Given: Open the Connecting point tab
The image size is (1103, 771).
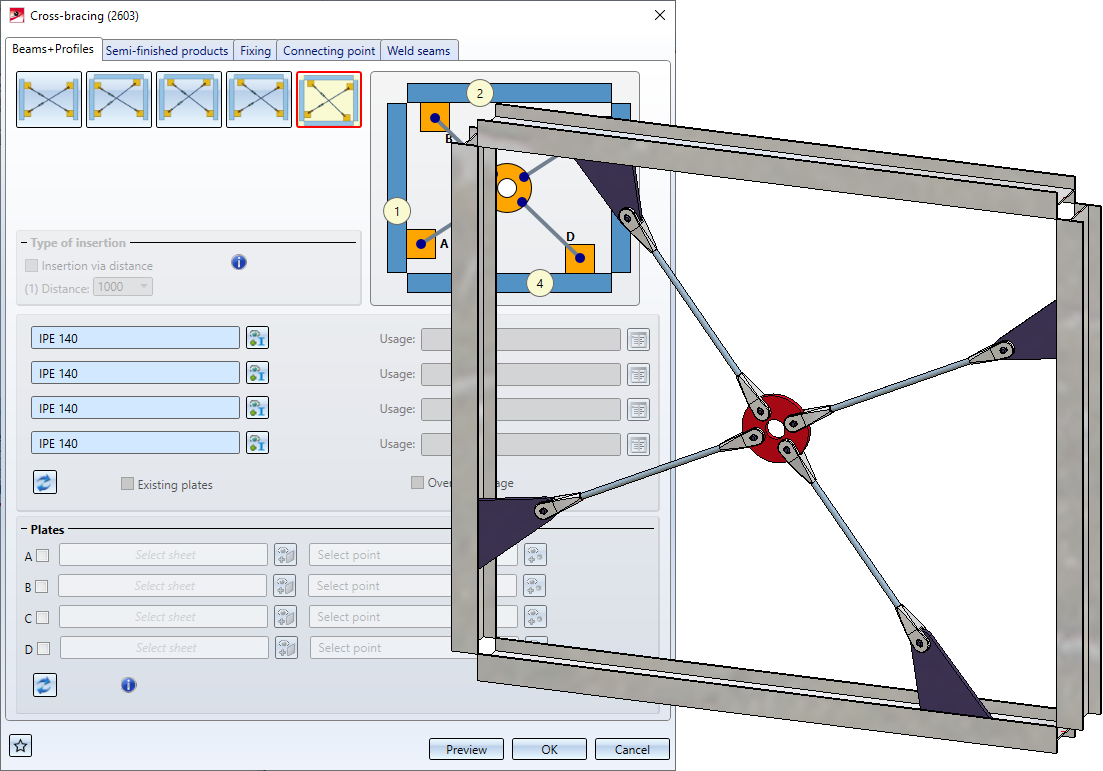Looking at the screenshot, I should (x=329, y=51).
